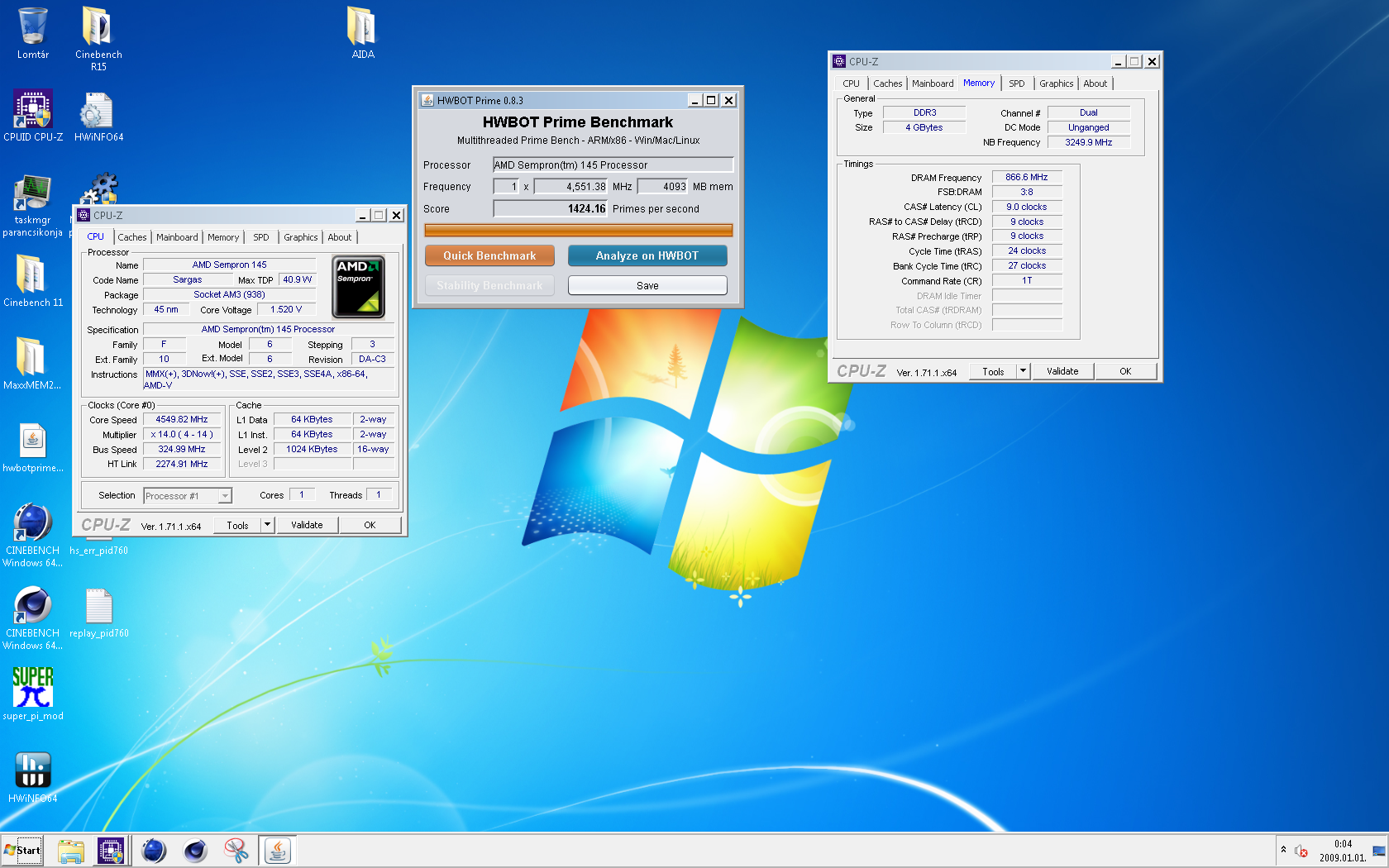Image resolution: width=1389 pixels, height=868 pixels.
Task: Click the Start button on taskbar
Action: pos(22,850)
